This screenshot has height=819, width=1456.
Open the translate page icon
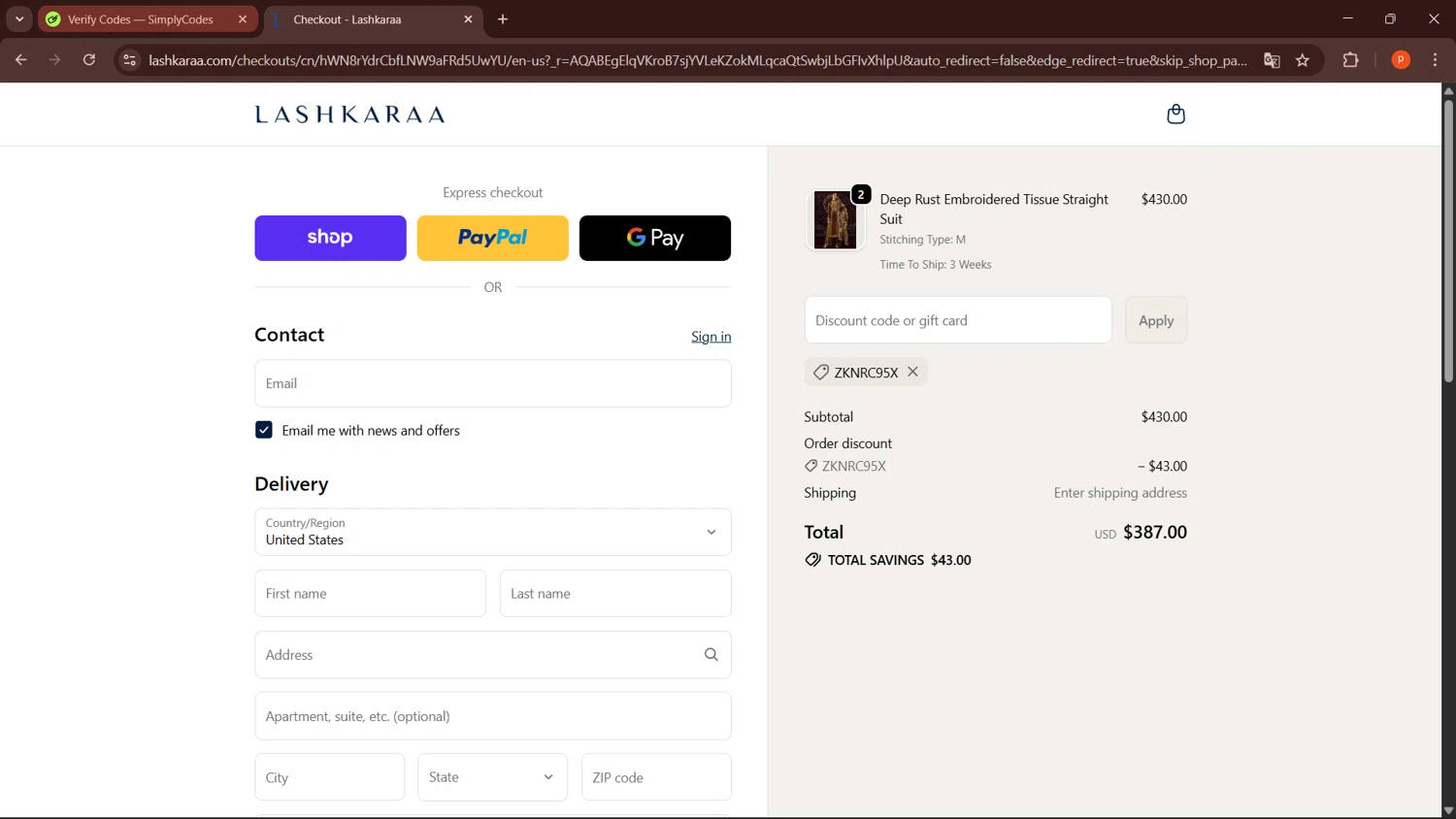click(1272, 60)
